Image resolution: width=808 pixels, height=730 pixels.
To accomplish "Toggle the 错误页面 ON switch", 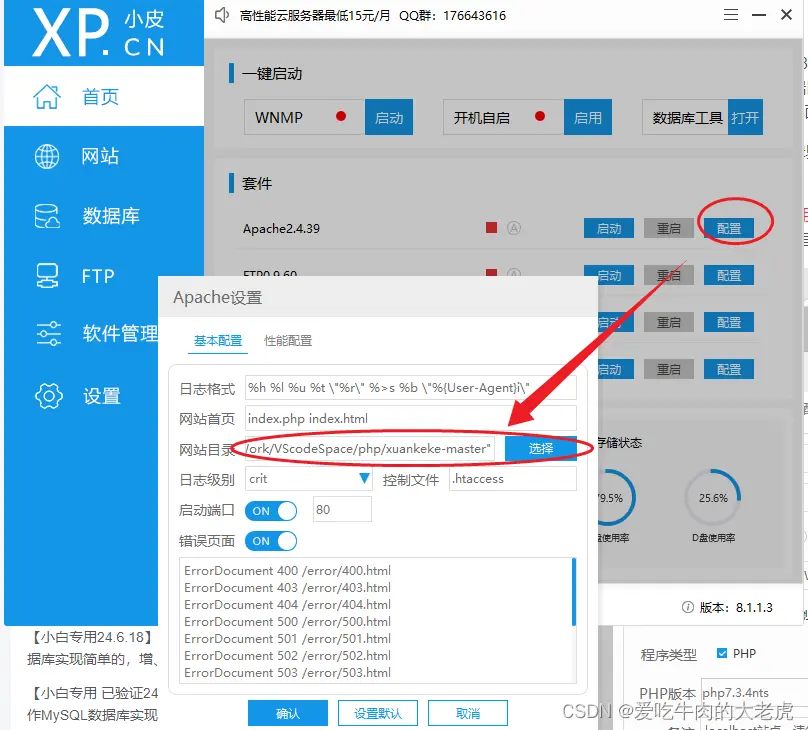I will point(271,541).
